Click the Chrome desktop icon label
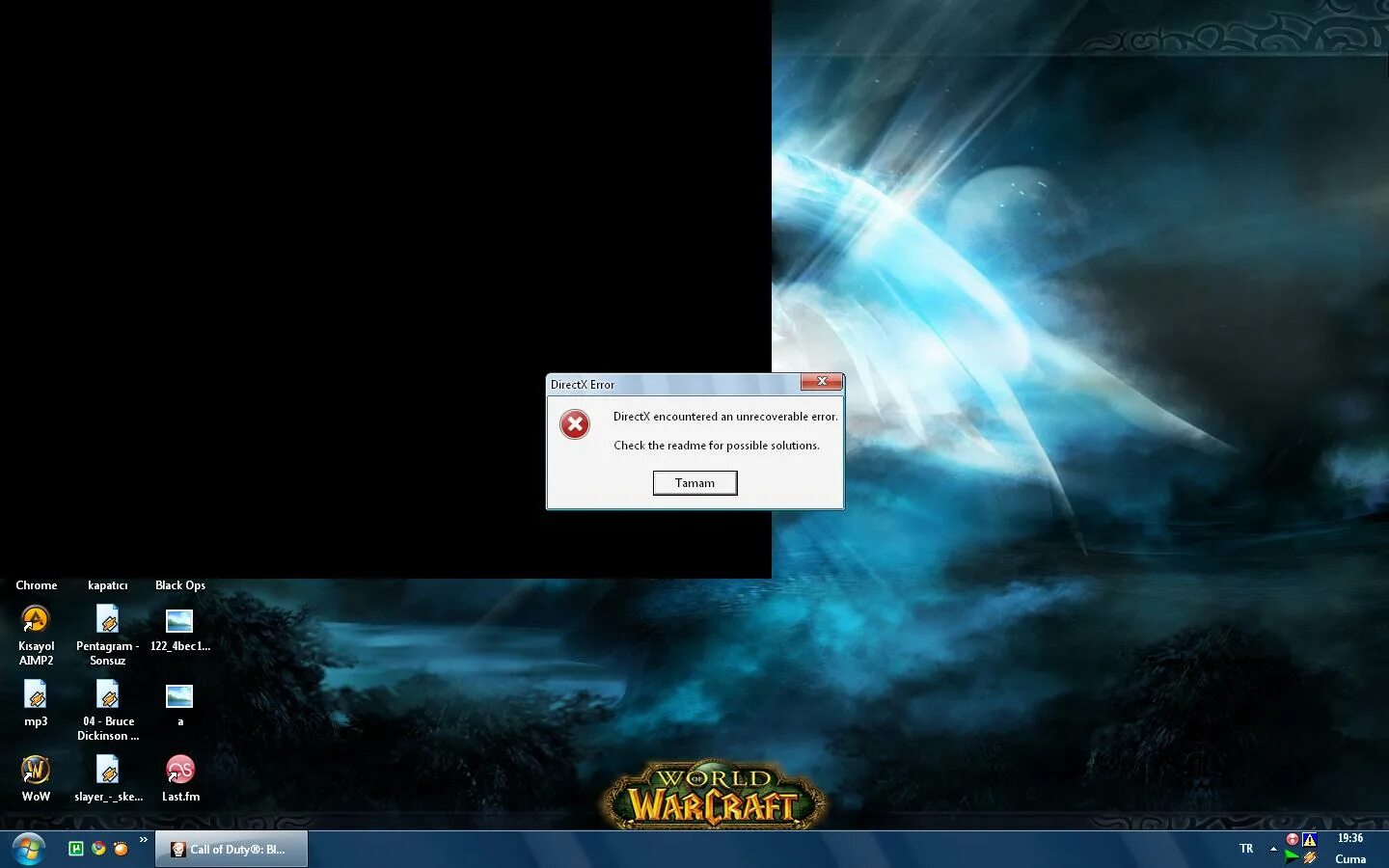The width and height of the screenshot is (1389, 868). pos(36,585)
